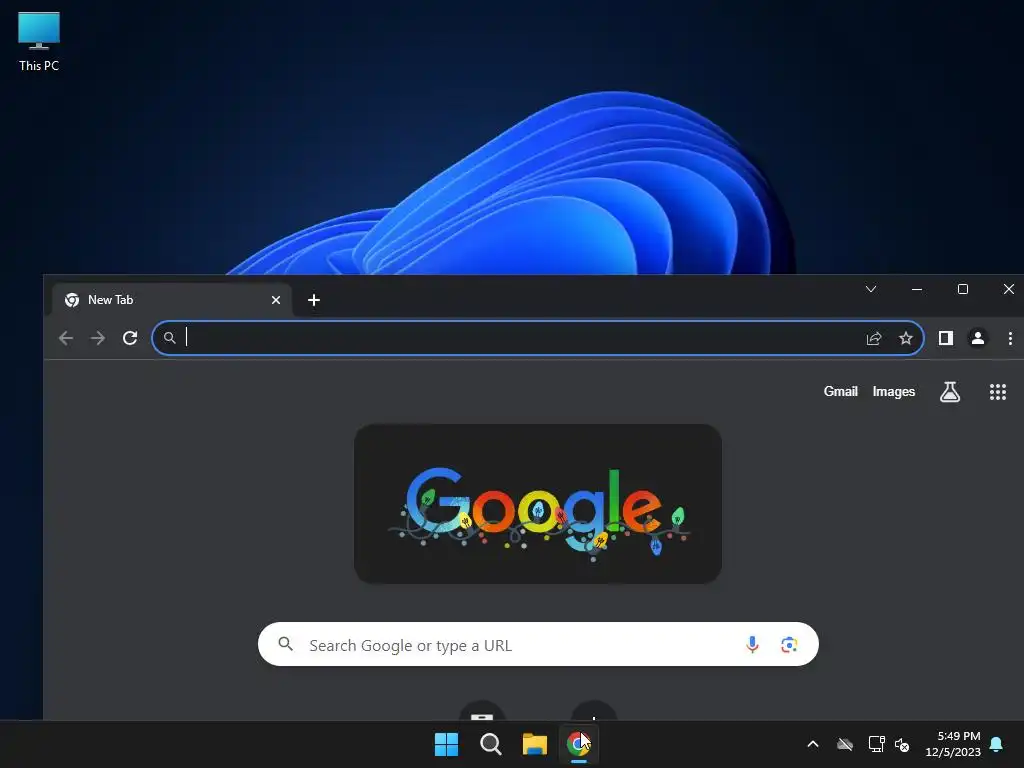The width and height of the screenshot is (1024, 768).
Task: Open the Google apps grid
Action: 997,391
